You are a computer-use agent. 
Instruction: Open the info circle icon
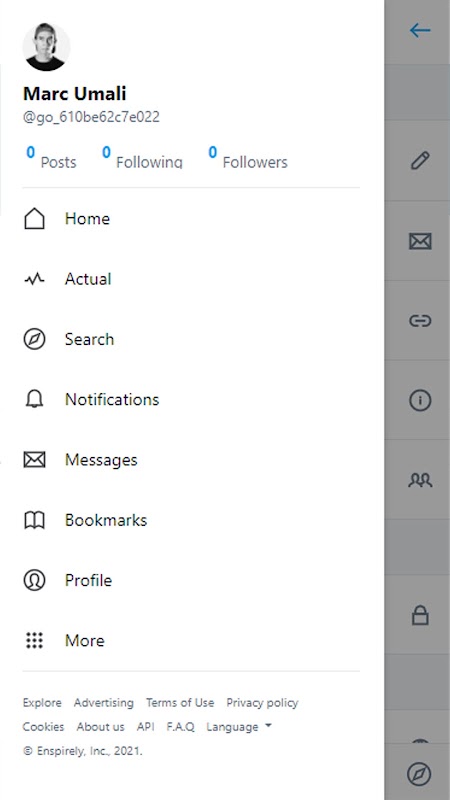pyautogui.click(x=420, y=400)
